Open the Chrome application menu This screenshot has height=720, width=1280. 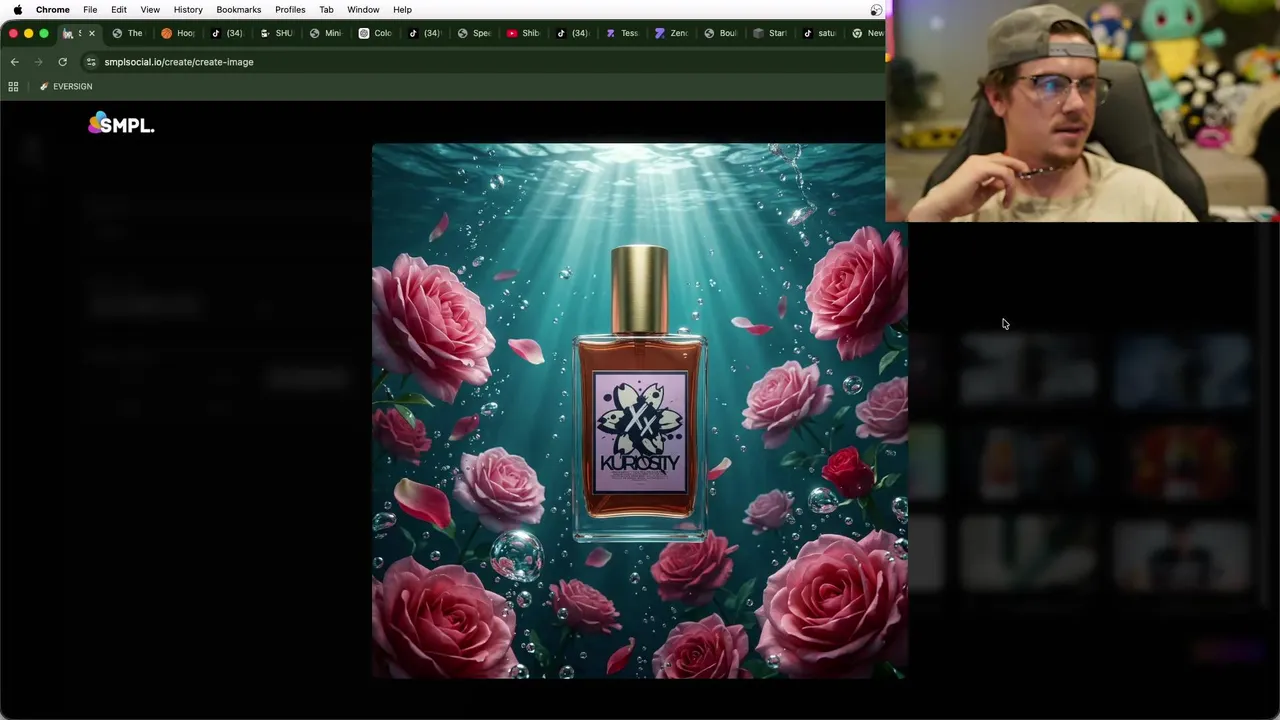coord(53,10)
